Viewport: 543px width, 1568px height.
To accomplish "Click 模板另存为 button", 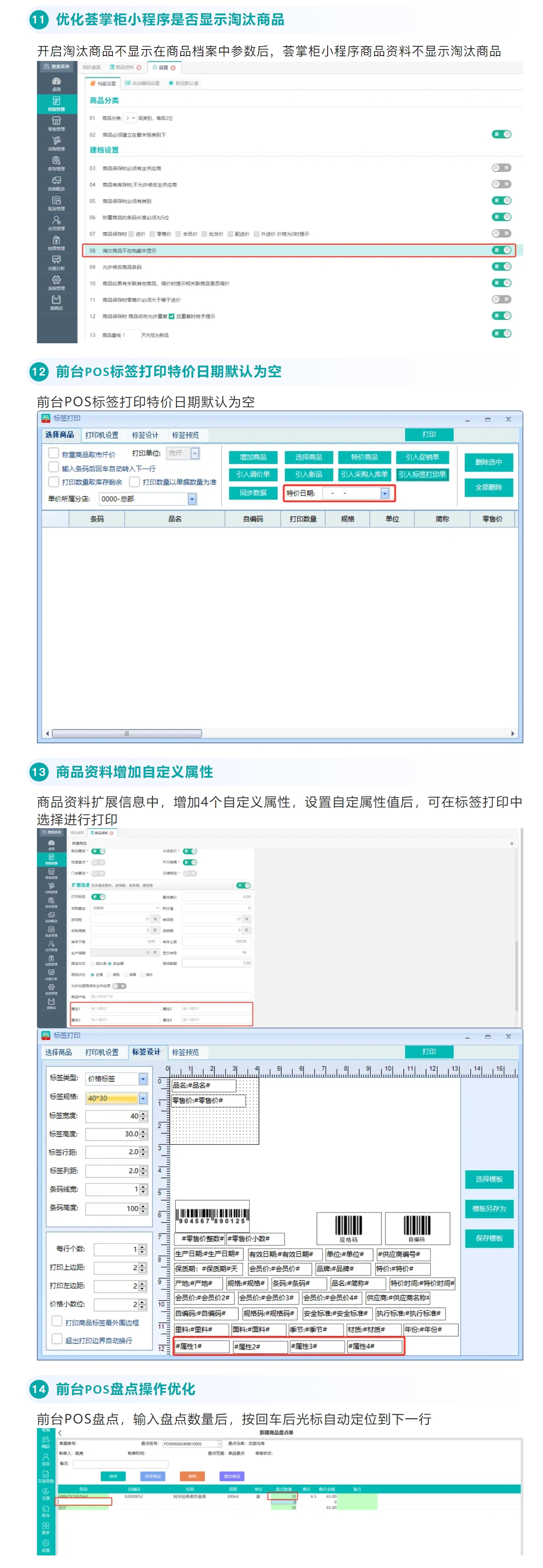I will (x=489, y=1209).
